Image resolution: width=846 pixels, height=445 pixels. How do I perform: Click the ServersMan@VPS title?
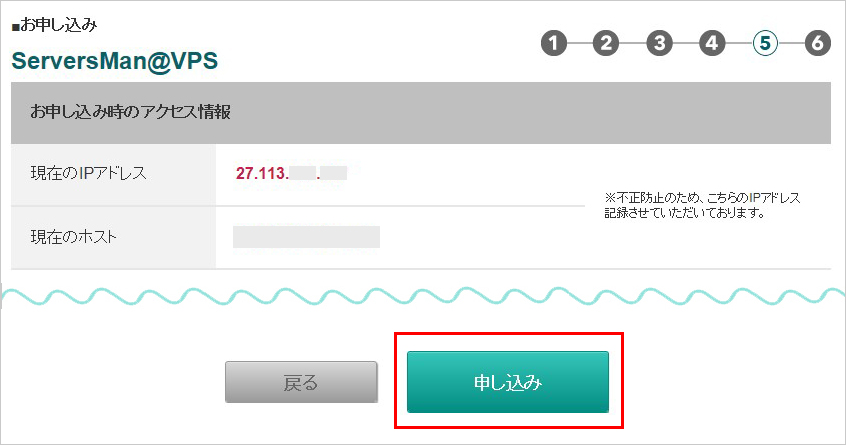(x=114, y=60)
